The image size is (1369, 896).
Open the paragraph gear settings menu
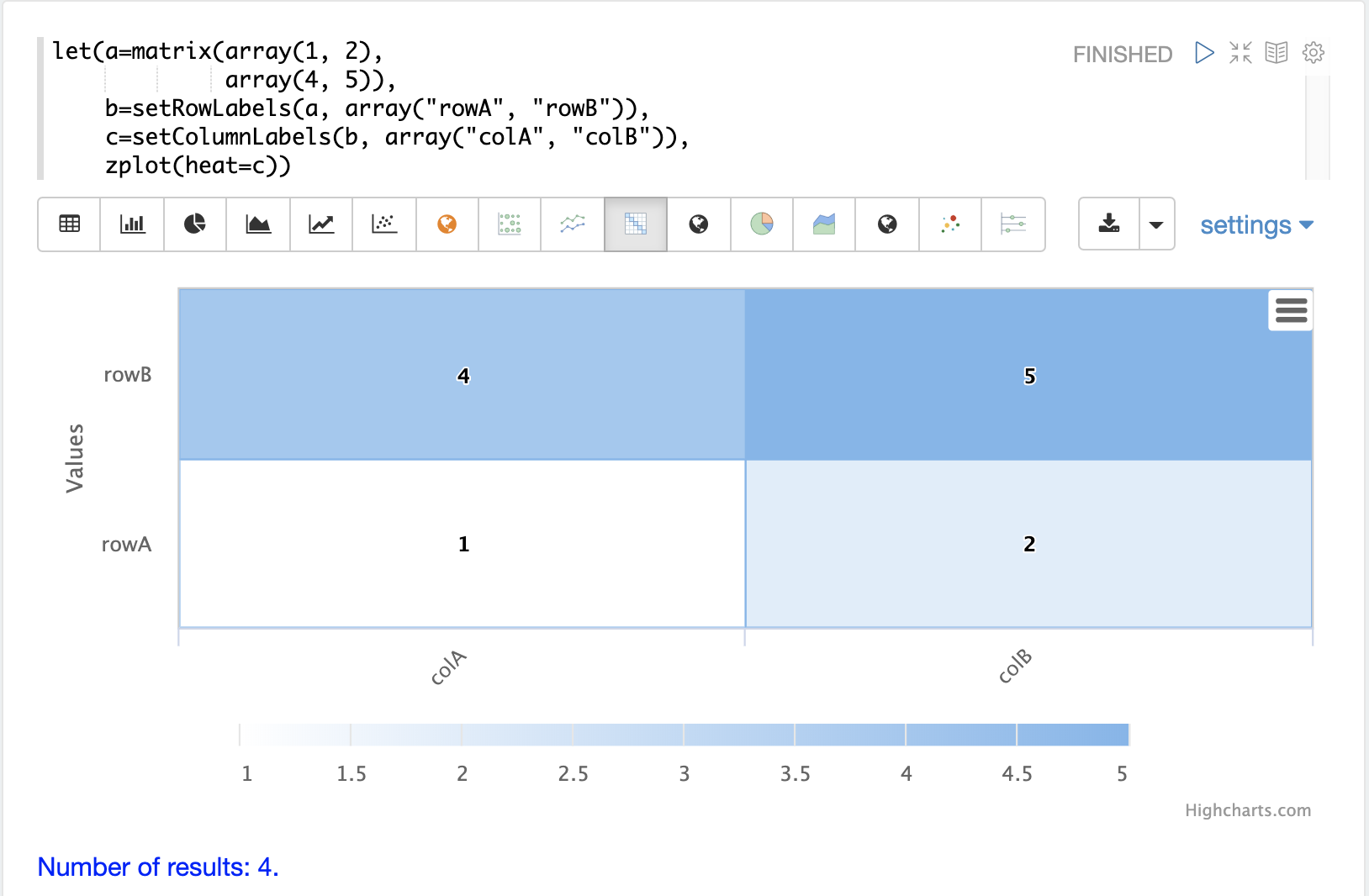pyautogui.click(x=1313, y=53)
